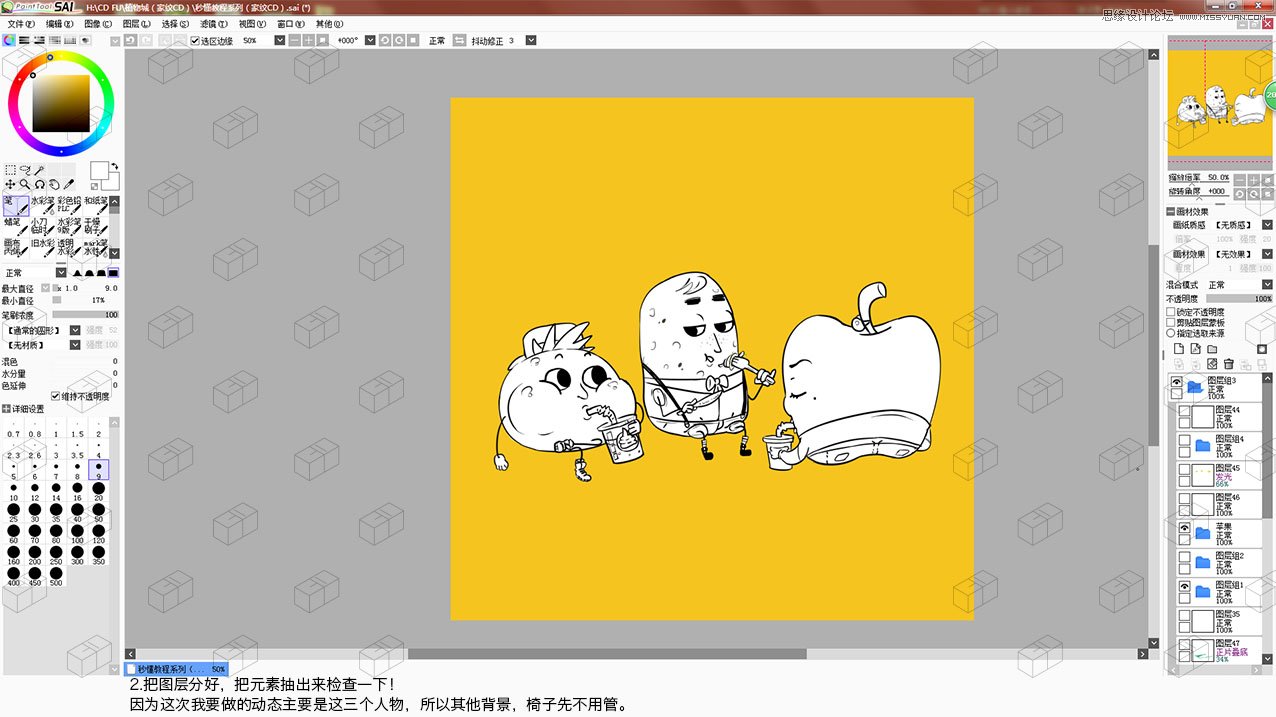Select the 水彩笔 watercolor brush tool
1276x717 pixels.
(43, 207)
